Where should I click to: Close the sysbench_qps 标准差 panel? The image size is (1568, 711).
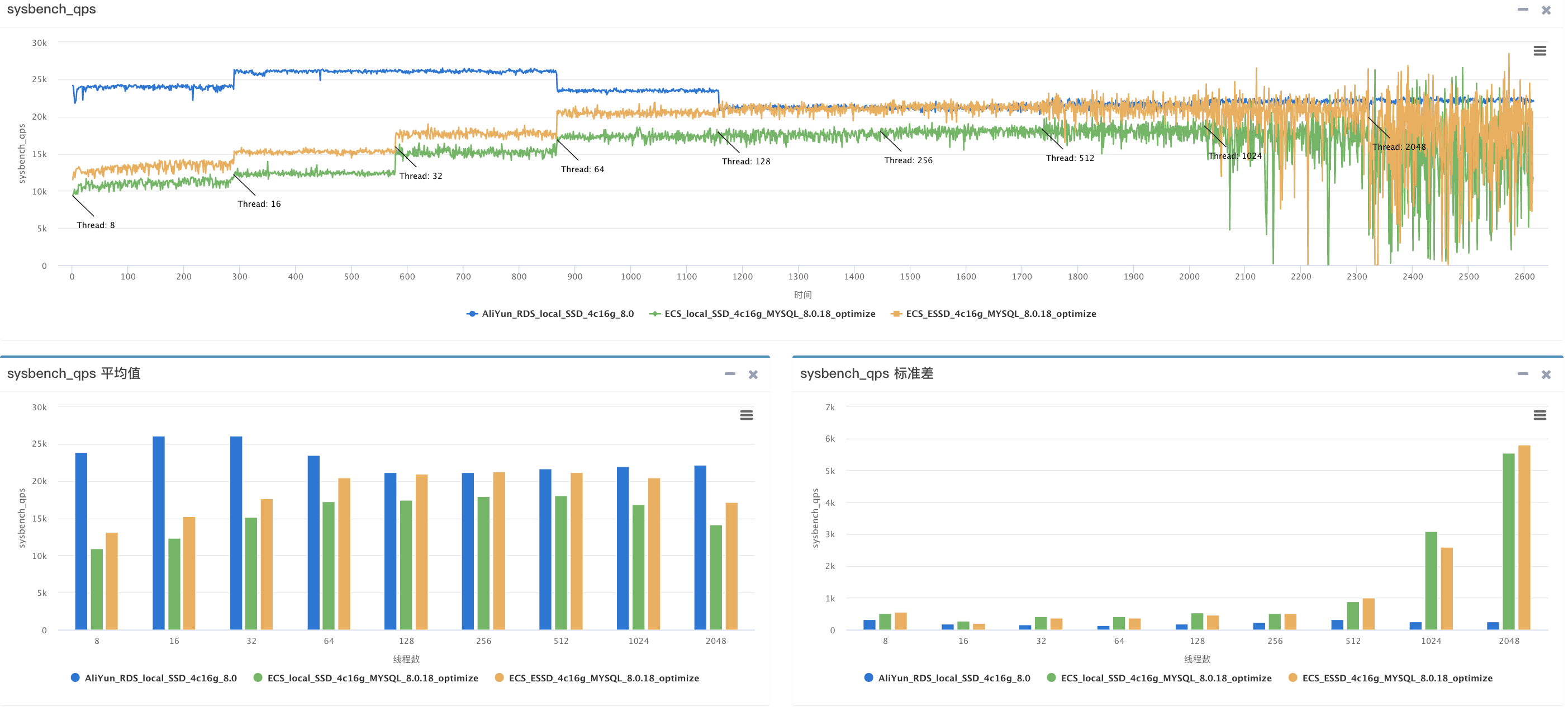[x=1546, y=375]
